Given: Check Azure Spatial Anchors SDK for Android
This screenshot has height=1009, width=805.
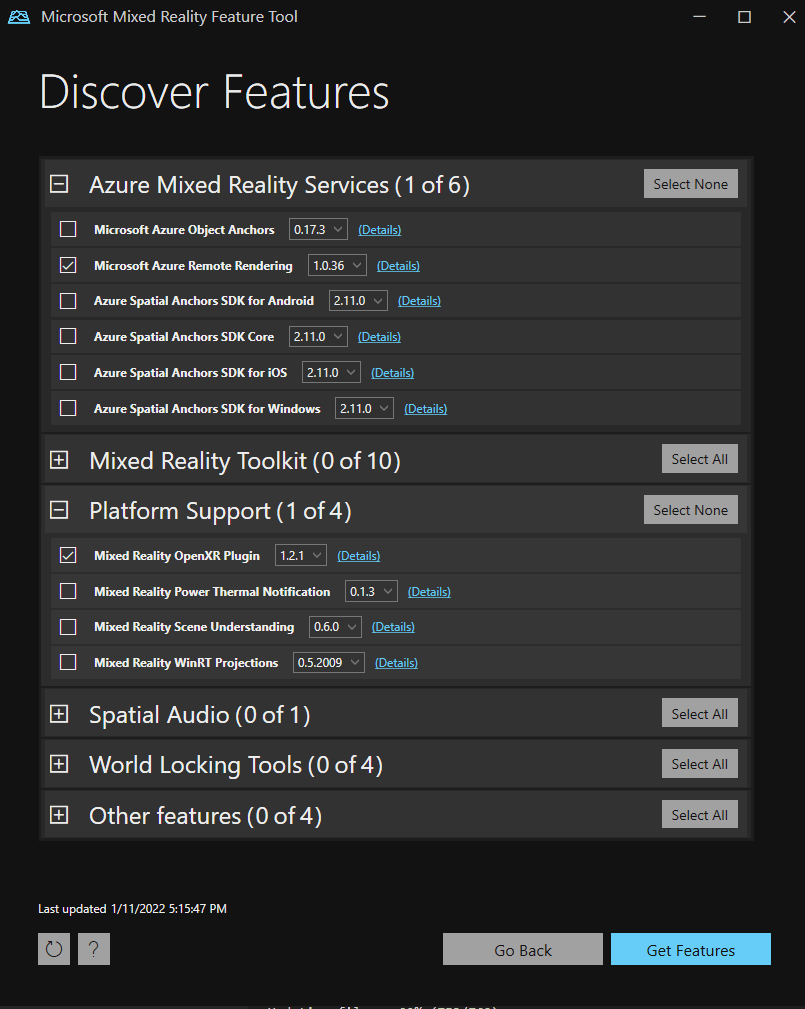Looking at the screenshot, I should [67, 300].
